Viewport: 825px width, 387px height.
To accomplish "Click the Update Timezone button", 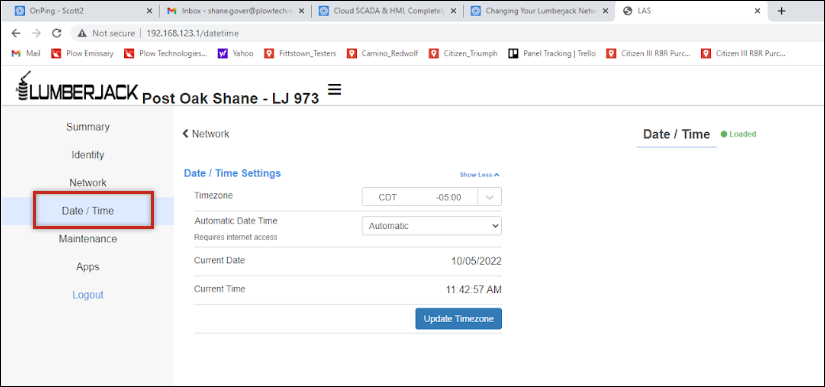I will [458, 319].
